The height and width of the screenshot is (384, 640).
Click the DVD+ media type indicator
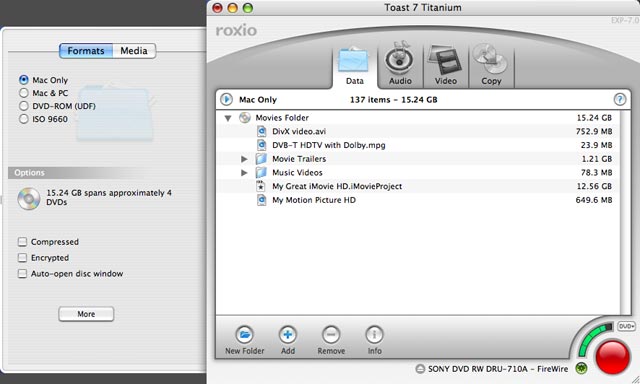pos(626,326)
